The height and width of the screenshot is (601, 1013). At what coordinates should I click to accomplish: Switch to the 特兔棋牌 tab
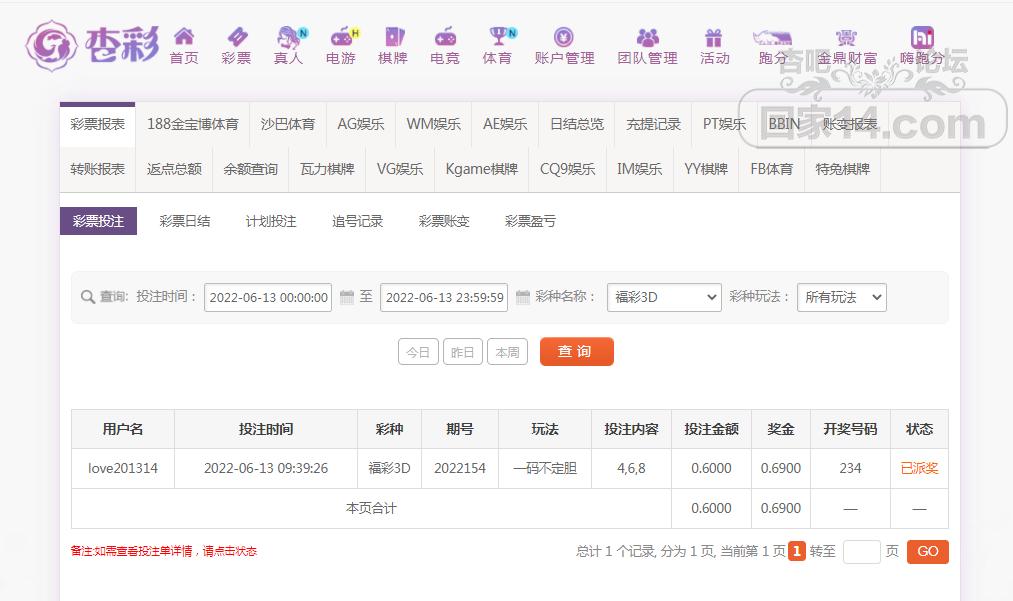843,169
